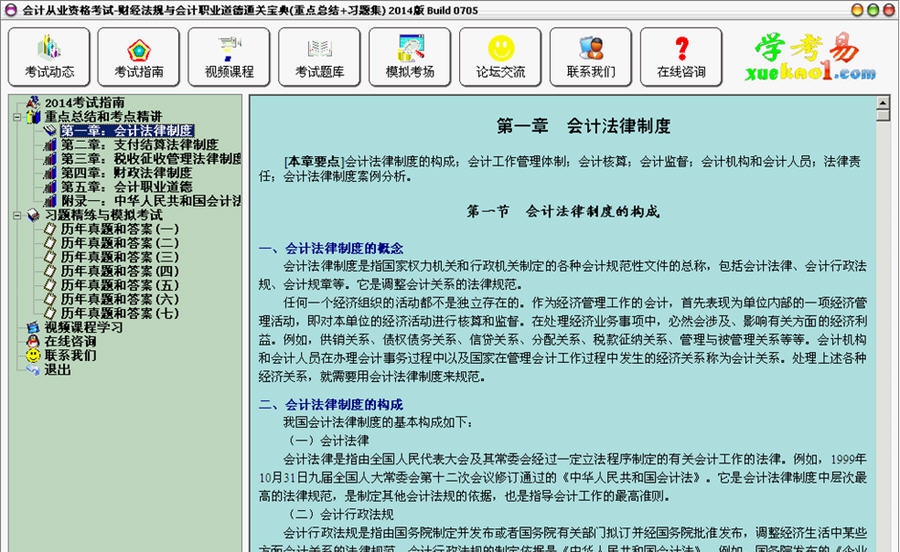Open 第二章：支付结算法律制度 chapter
The height and width of the screenshot is (552, 900).
click(139, 145)
